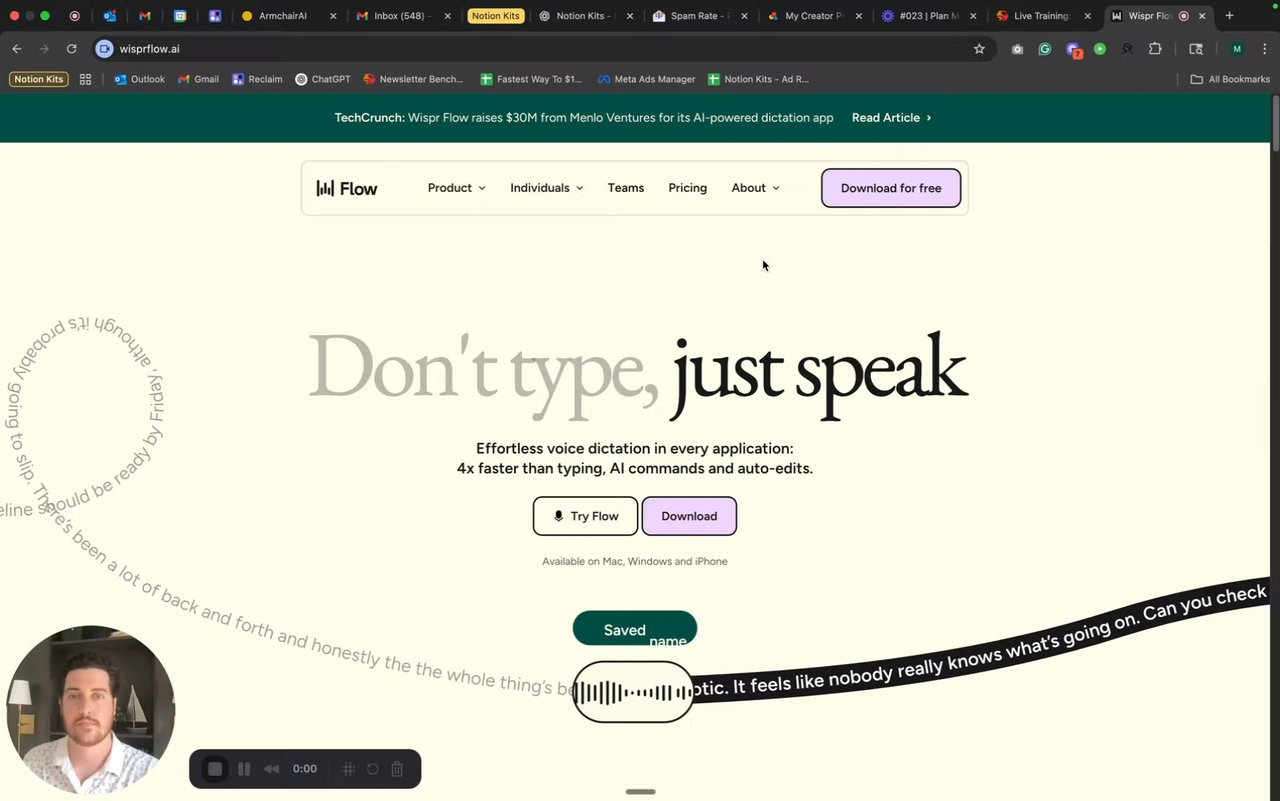
Task: Stop the screen recording
Action: [215, 769]
